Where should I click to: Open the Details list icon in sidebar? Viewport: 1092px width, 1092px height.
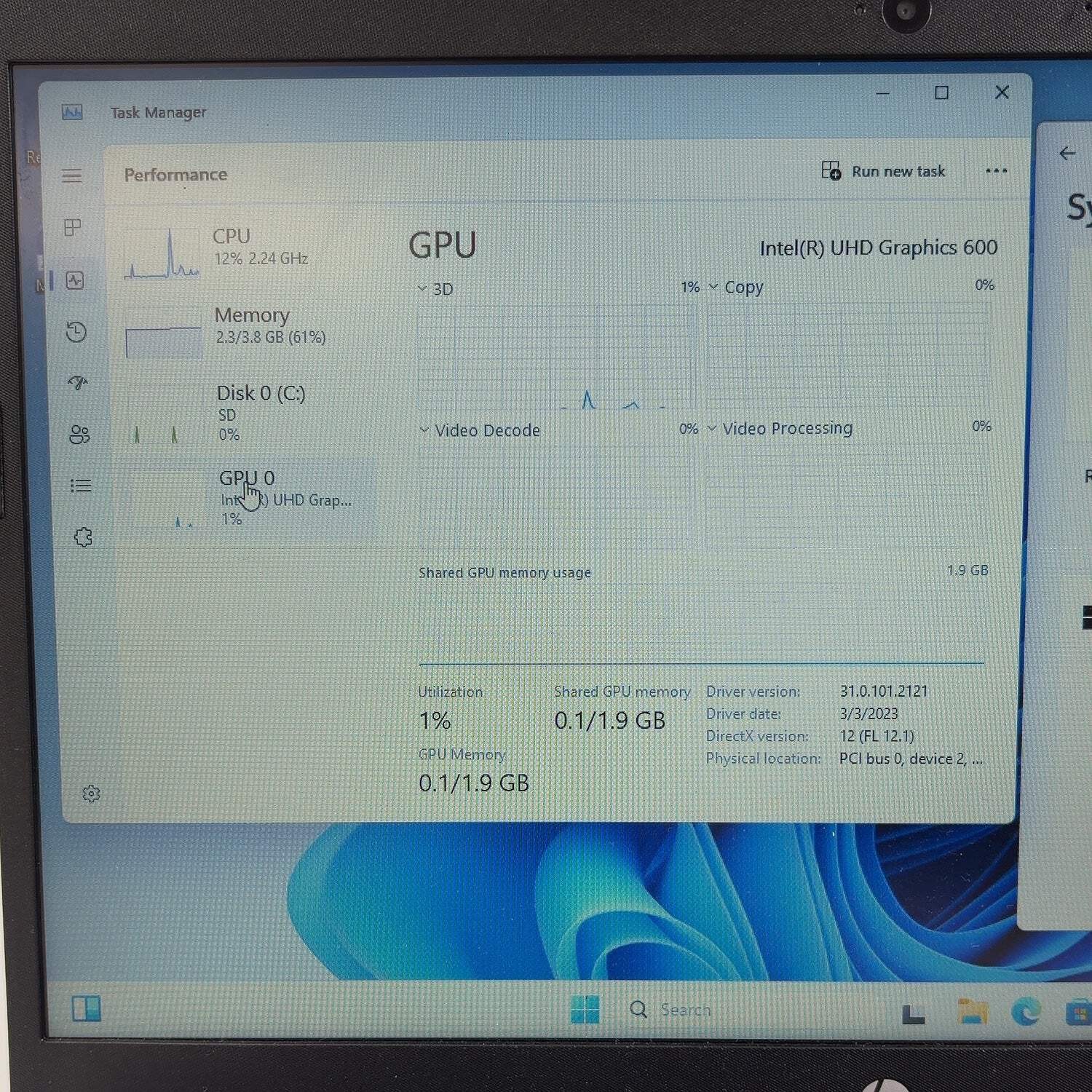81,486
